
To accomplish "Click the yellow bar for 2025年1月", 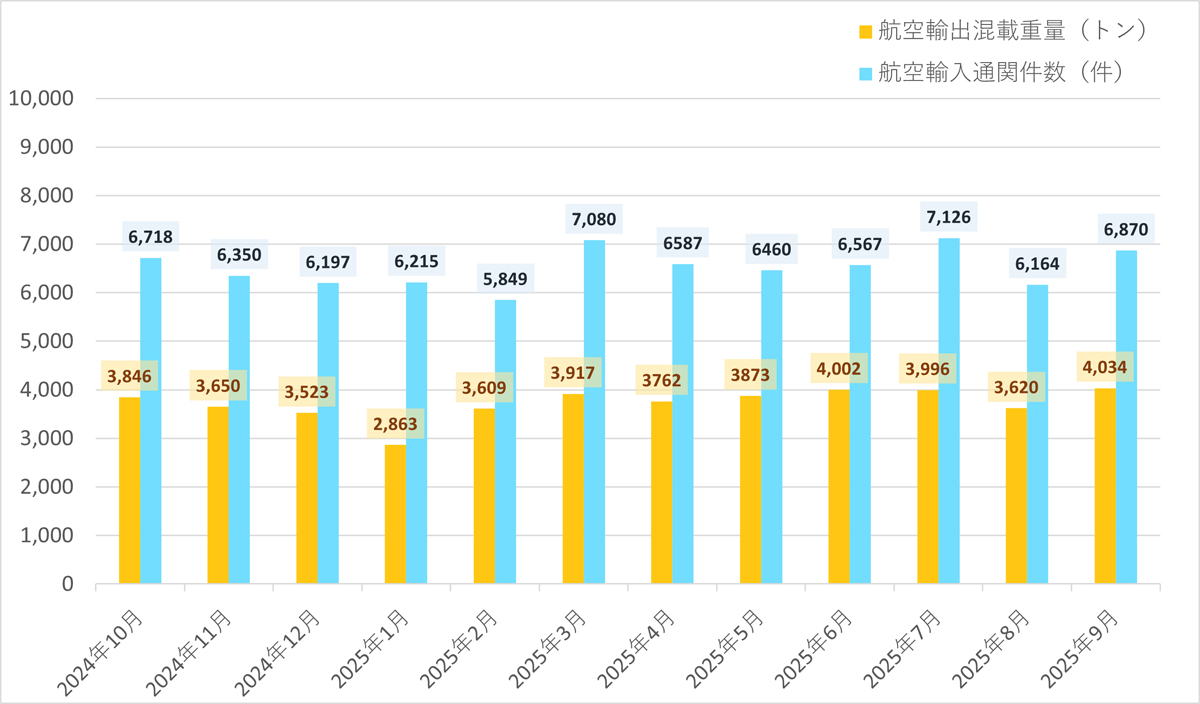I will tap(396, 514).
